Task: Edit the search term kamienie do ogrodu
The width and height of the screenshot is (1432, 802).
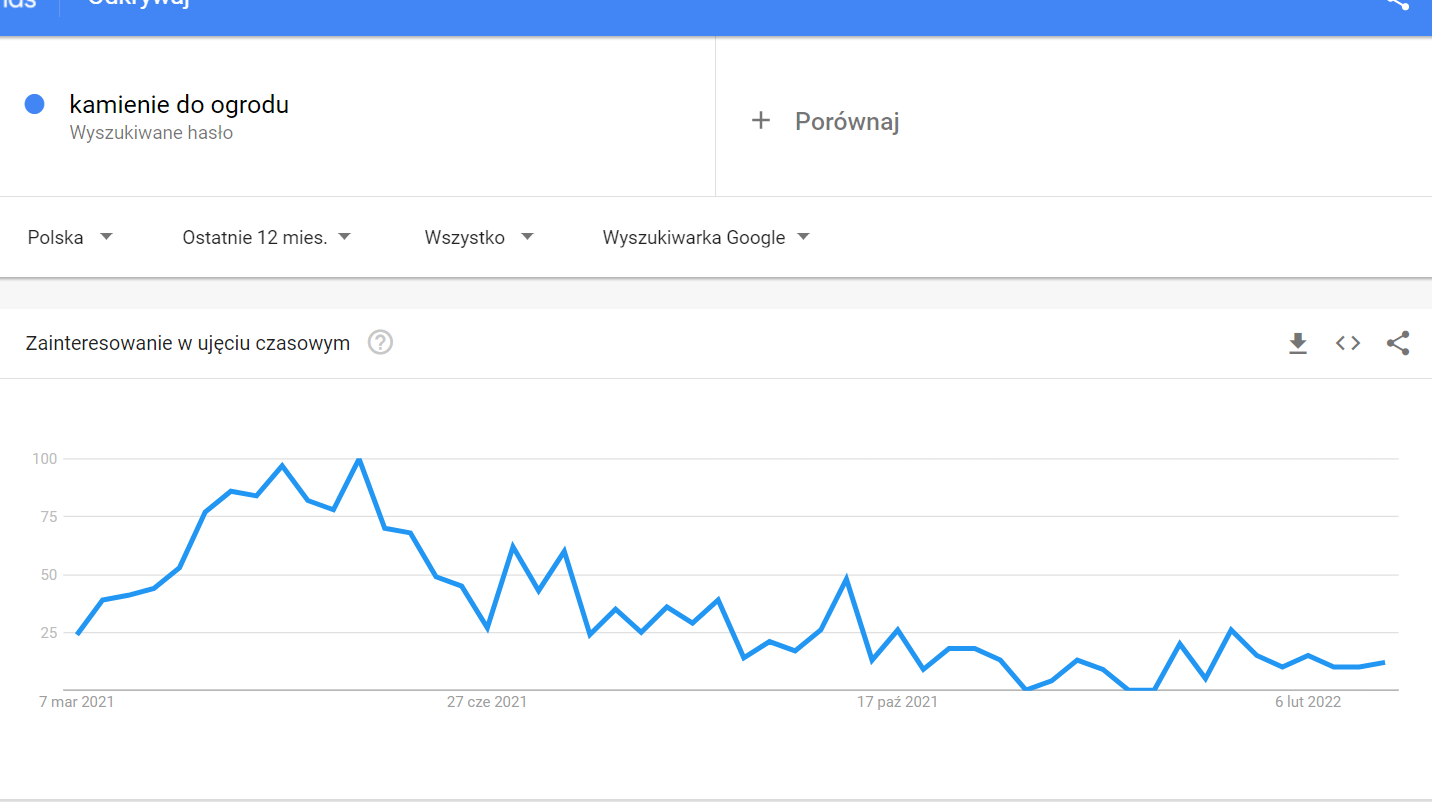Action: (179, 104)
